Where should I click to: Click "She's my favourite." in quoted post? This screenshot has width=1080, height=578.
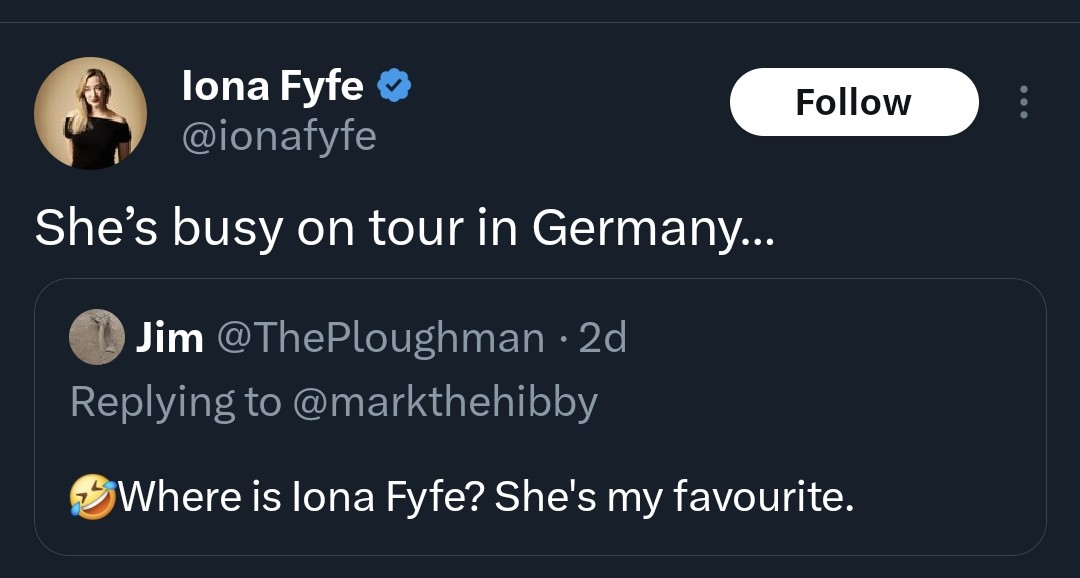(674, 496)
